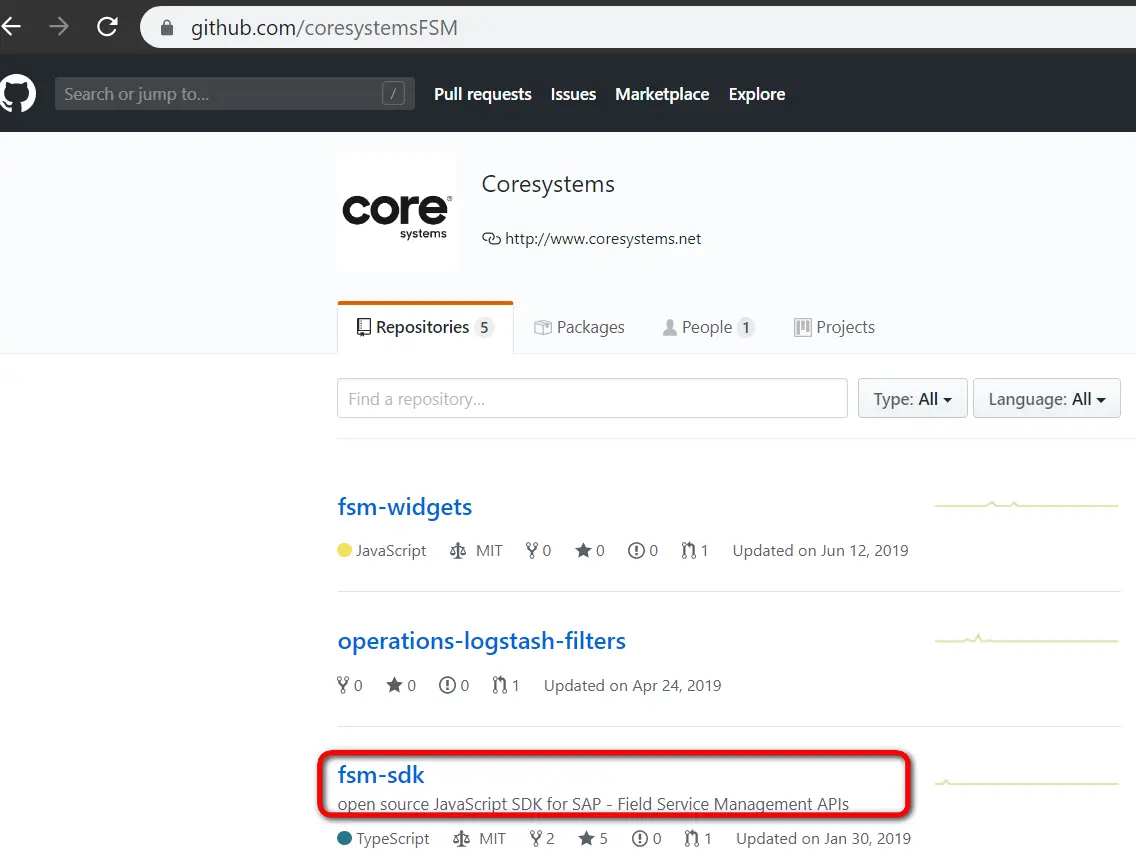Screen dimensions: 1136x855
Task: Click the star icon for fsm-sdk
Action: [586, 839]
